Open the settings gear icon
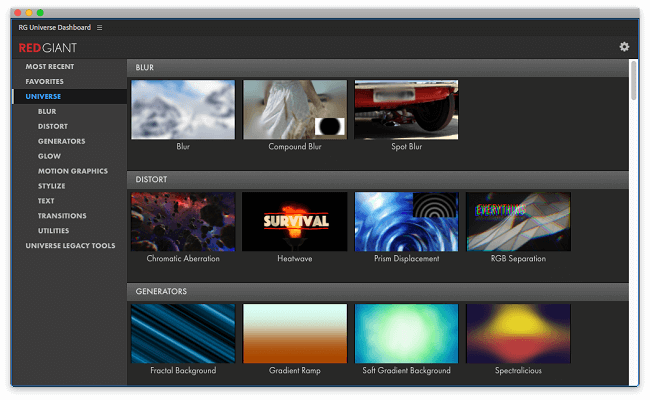 tap(624, 47)
